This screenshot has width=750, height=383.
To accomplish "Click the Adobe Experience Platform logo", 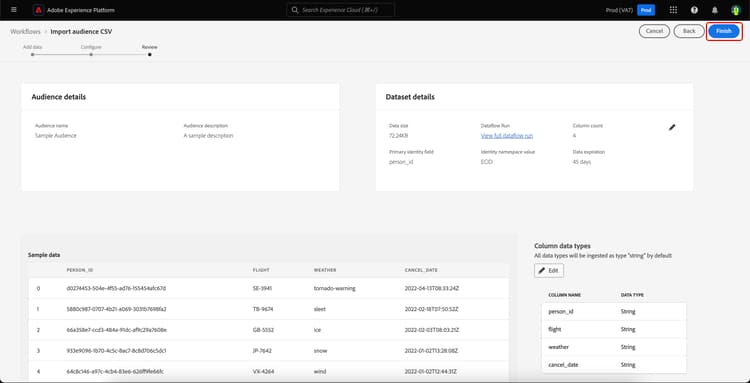I will [39, 10].
